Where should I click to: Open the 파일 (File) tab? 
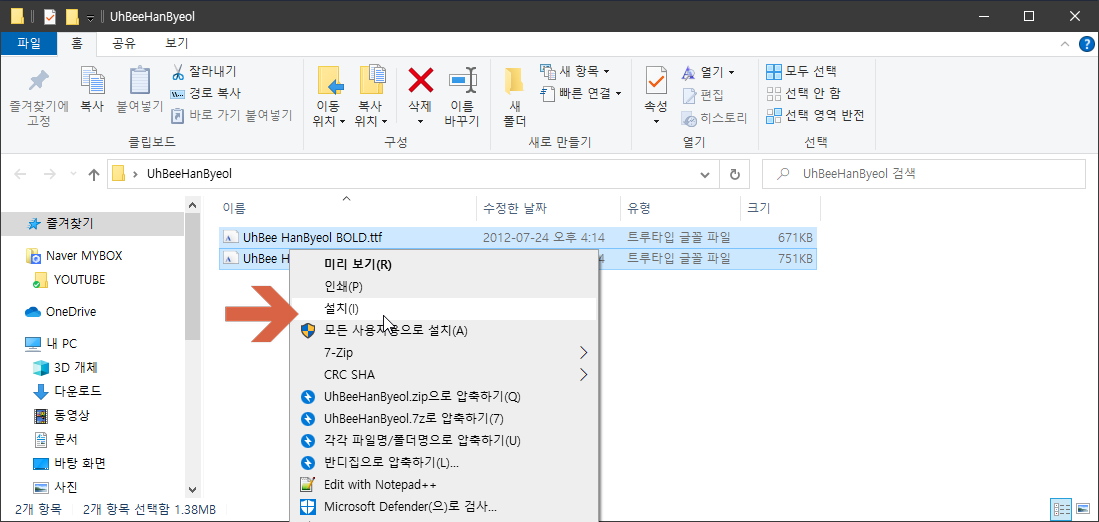pyautogui.click(x=29, y=43)
